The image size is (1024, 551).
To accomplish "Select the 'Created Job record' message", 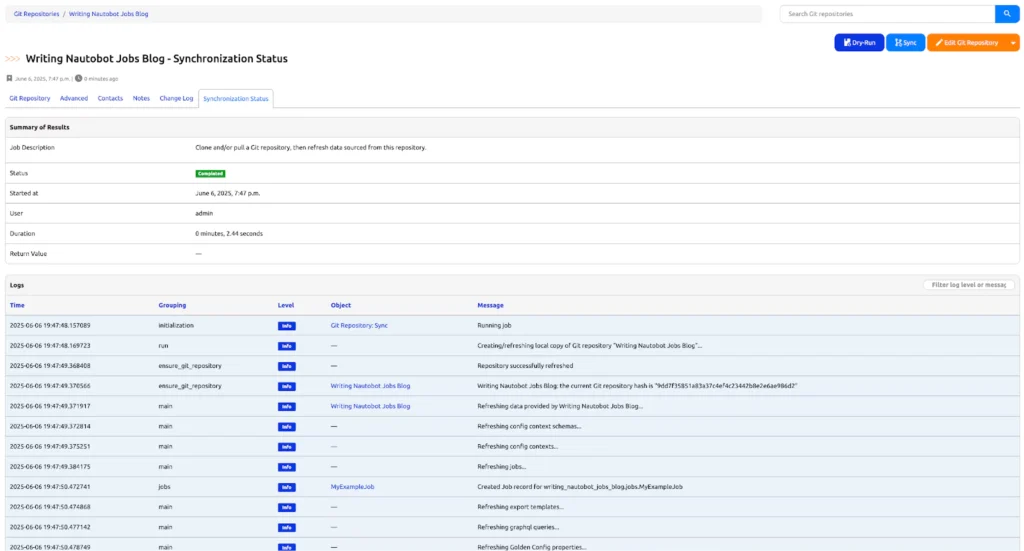I will pos(580,486).
